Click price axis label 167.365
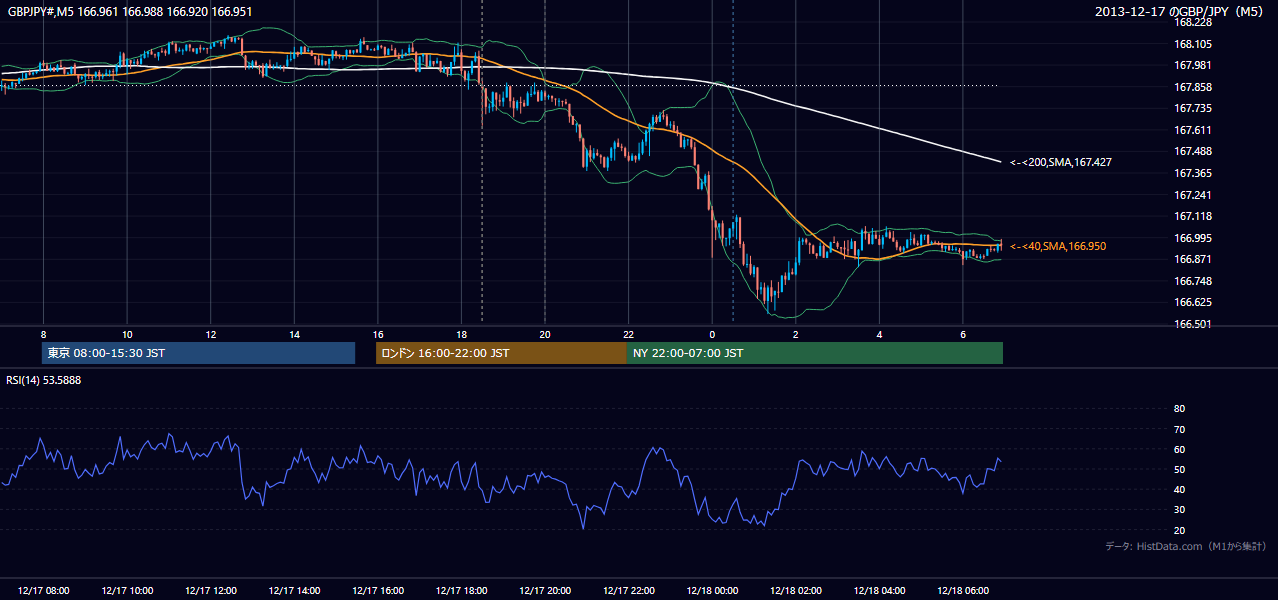The height and width of the screenshot is (600, 1278). point(1193,173)
